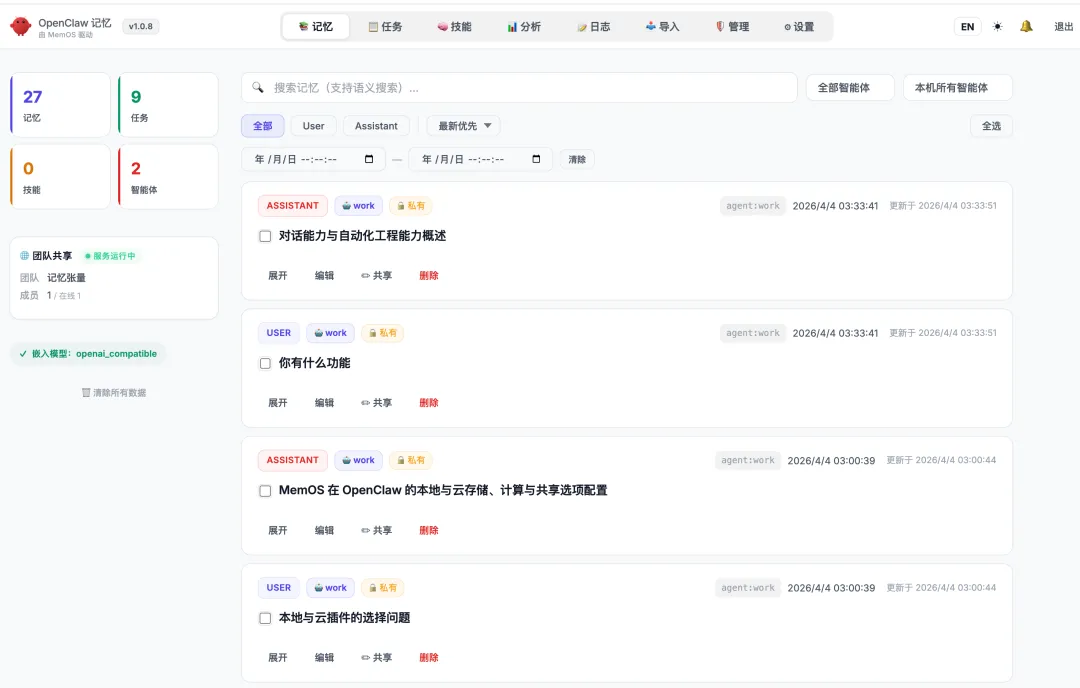Expand the 你有什么功能 memory with 展开

coord(278,403)
